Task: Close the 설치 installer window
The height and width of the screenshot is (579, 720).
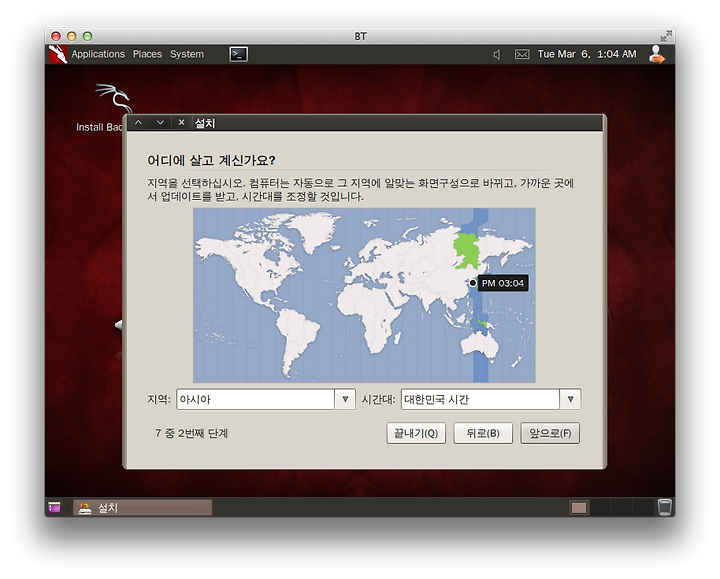Action: tap(181, 123)
